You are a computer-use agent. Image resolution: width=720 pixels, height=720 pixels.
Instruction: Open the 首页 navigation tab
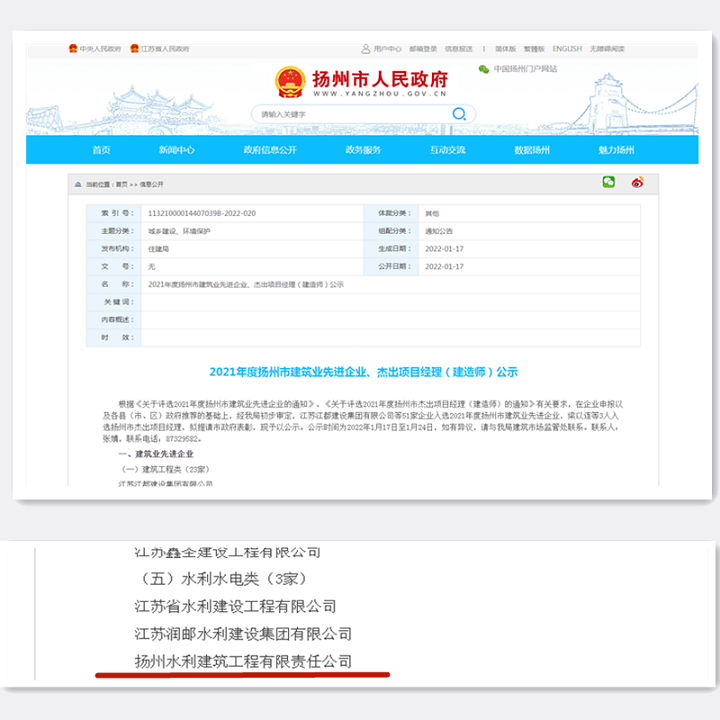[101, 150]
